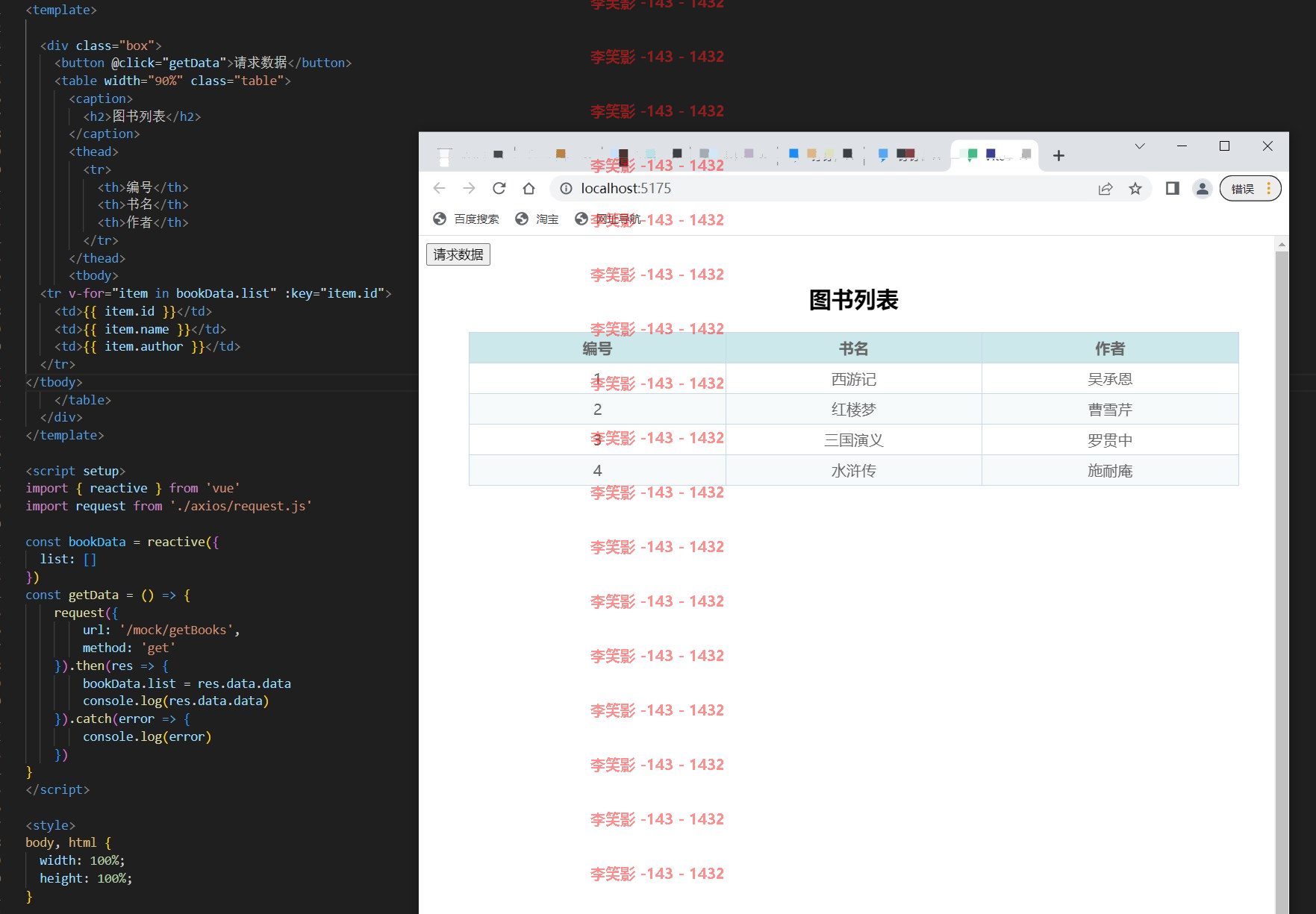Screen dimensions: 1316x914
Task: Reload the localhost page
Action: coord(499,188)
